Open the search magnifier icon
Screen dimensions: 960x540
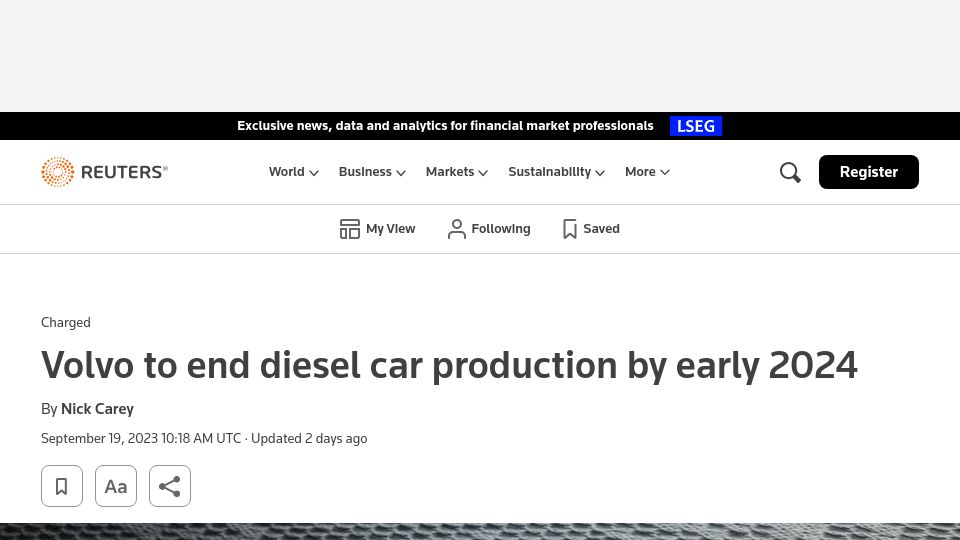[790, 172]
